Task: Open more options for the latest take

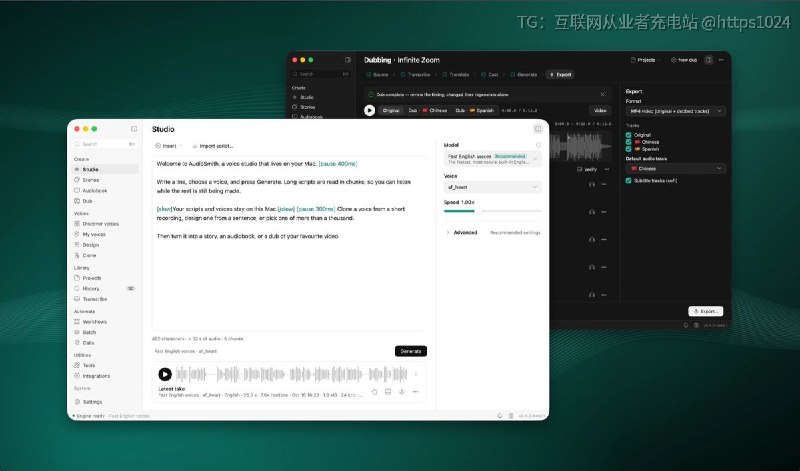Action: click(x=416, y=392)
